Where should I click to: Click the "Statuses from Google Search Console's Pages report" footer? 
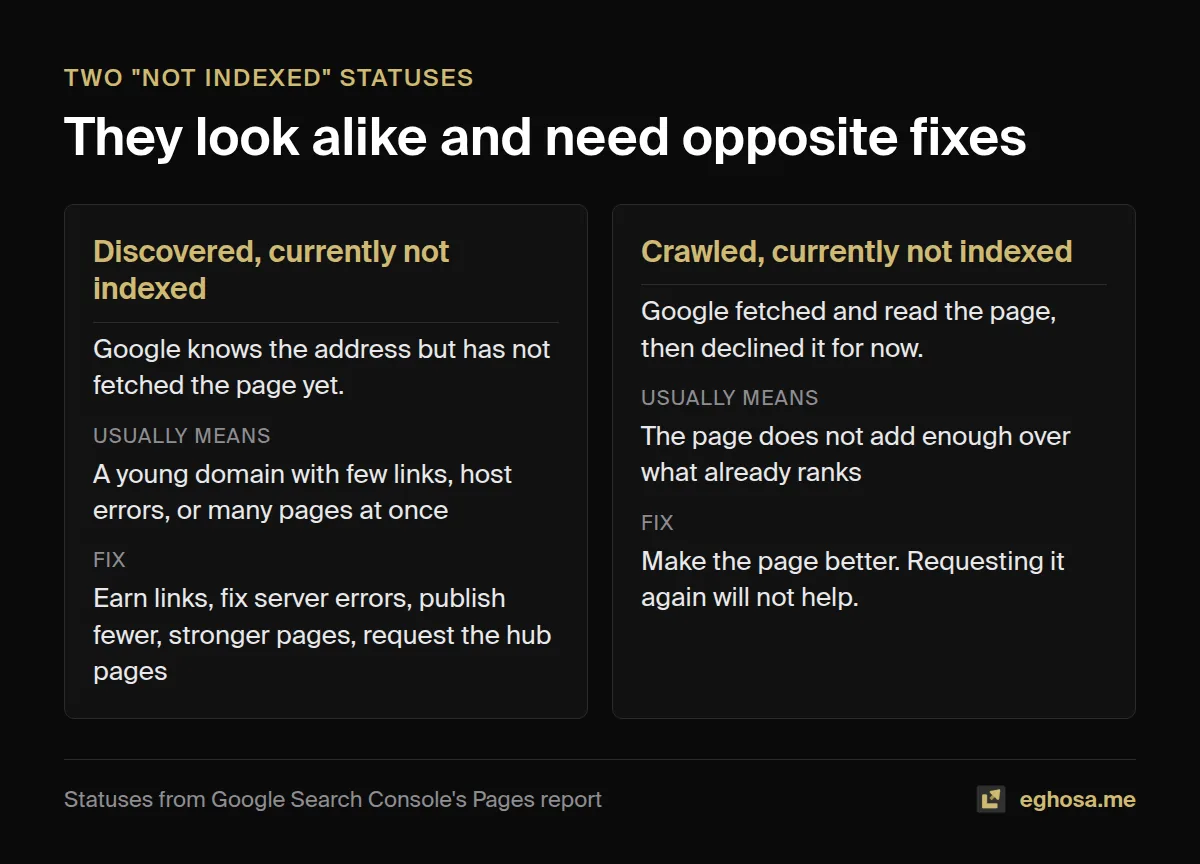point(333,800)
